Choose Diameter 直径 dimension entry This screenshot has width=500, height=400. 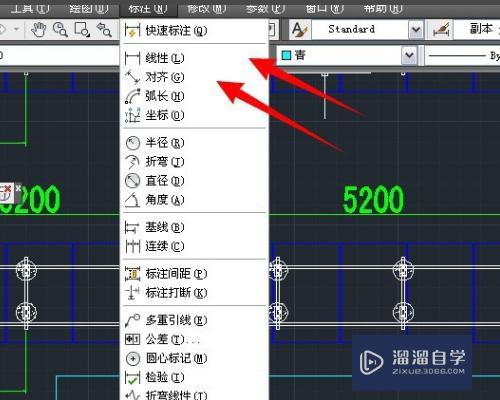(x=194, y=181)
